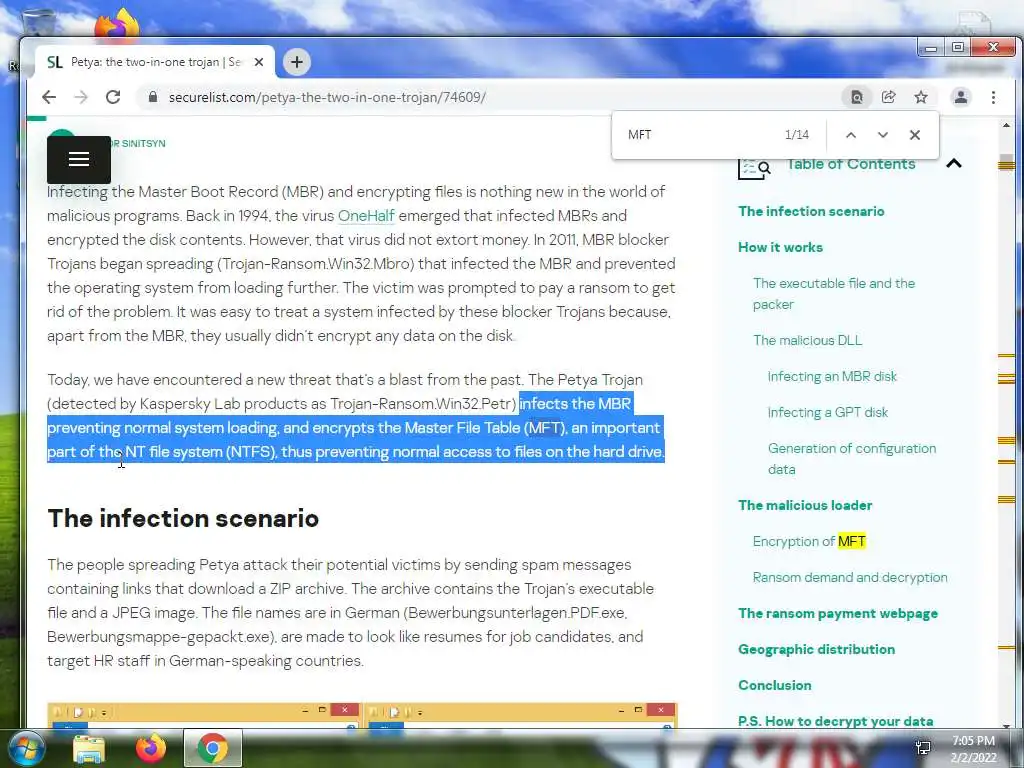Screen dimensions: 1024x768
Task: Follow the OneHalf virus link
Action: point(366,216)
